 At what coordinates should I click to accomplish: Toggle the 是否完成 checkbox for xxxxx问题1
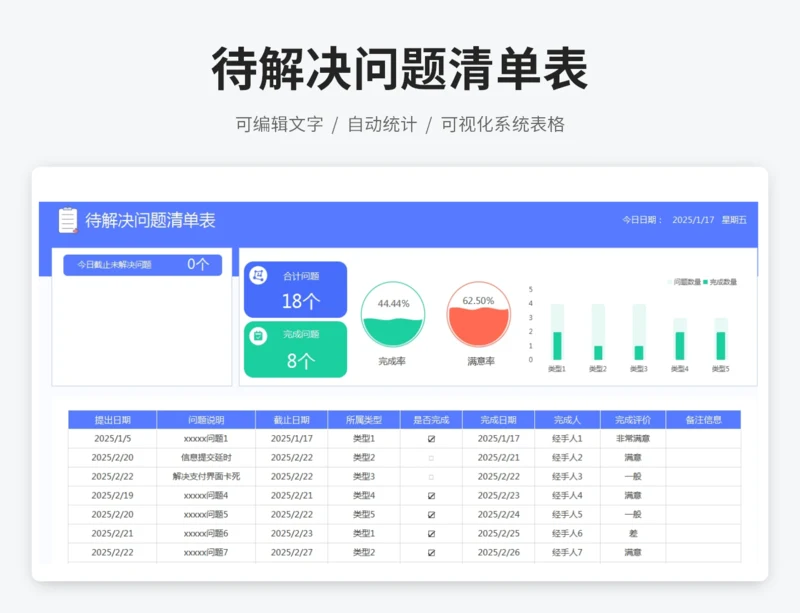click(x=431, y=439)
